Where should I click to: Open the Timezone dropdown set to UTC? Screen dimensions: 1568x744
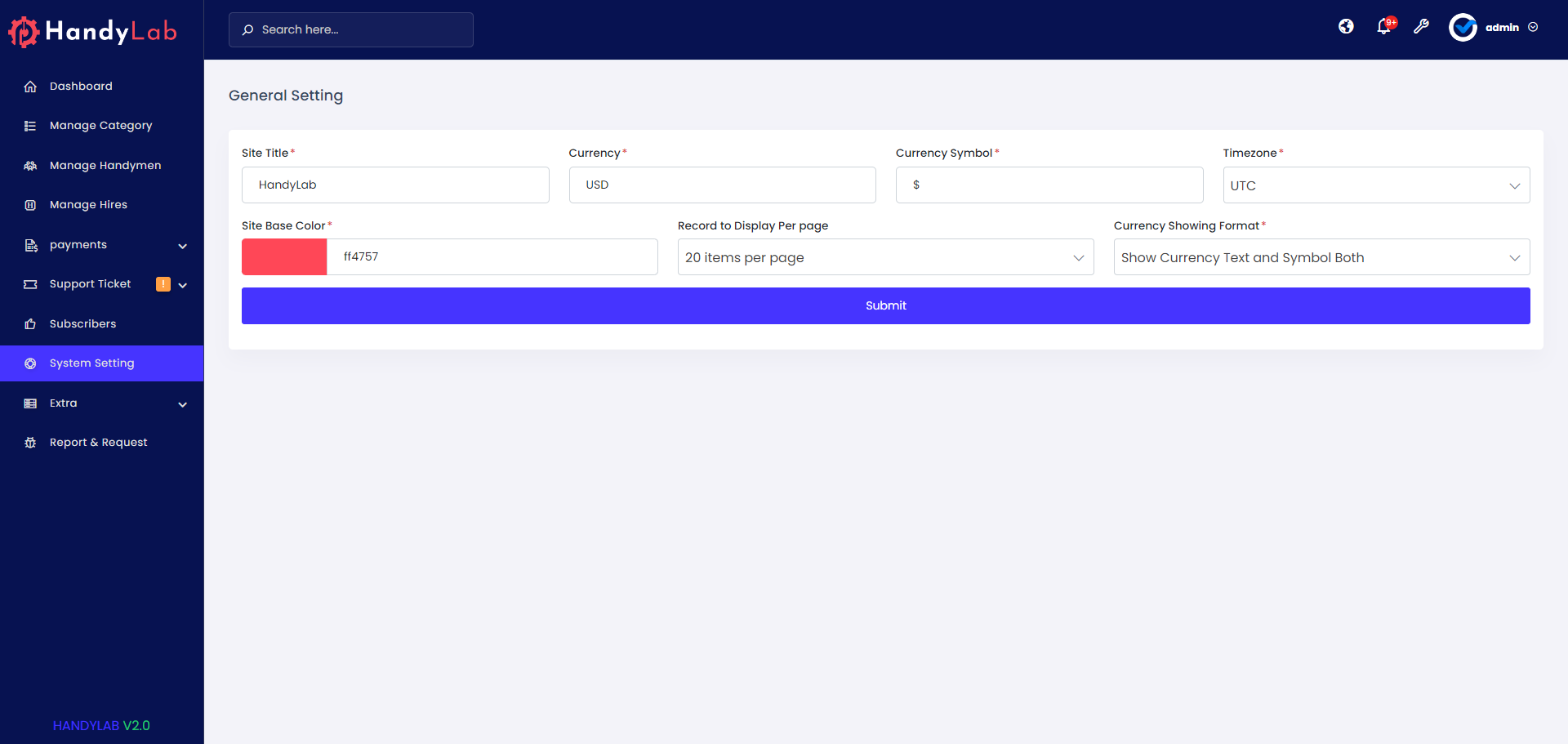(x=1376, y=185)
